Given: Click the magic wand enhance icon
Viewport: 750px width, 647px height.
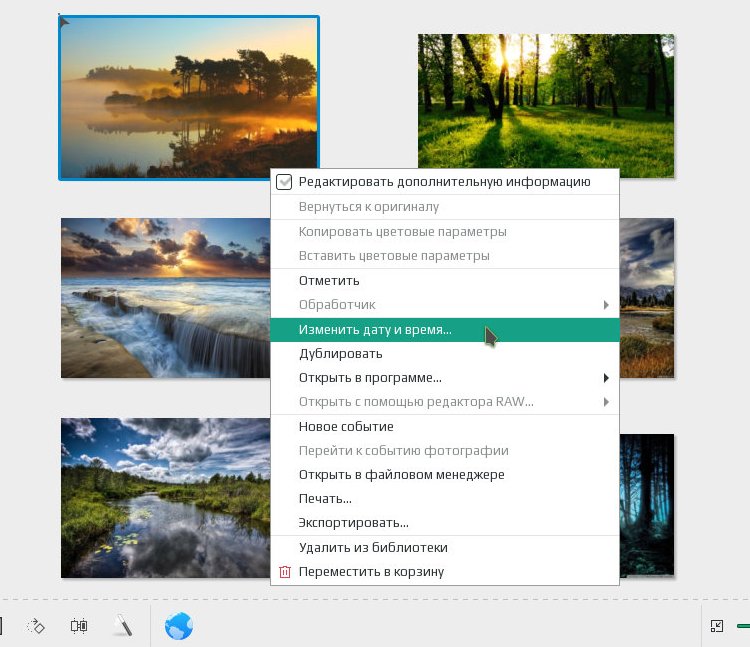Looking at the screenshot, I should click(x=123, y=625).
